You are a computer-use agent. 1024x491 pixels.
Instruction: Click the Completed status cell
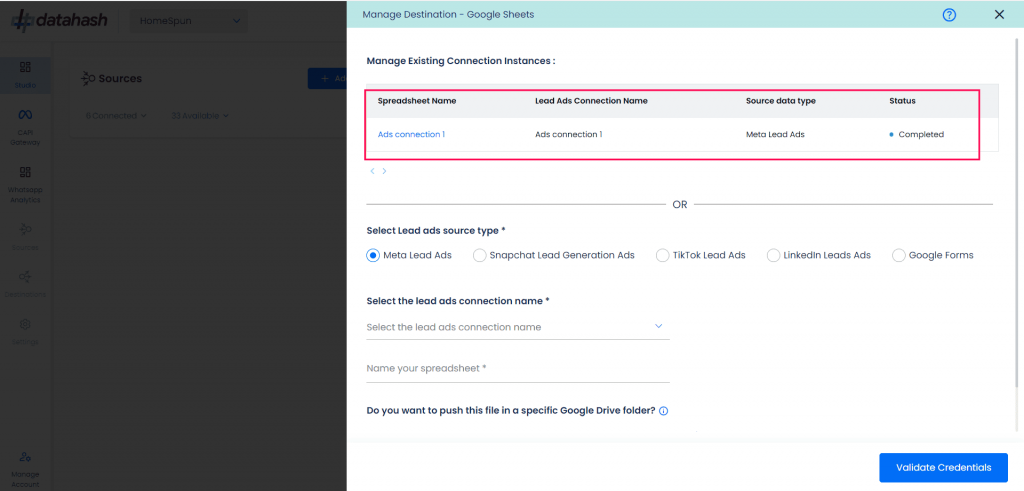(x=917, y=135)
